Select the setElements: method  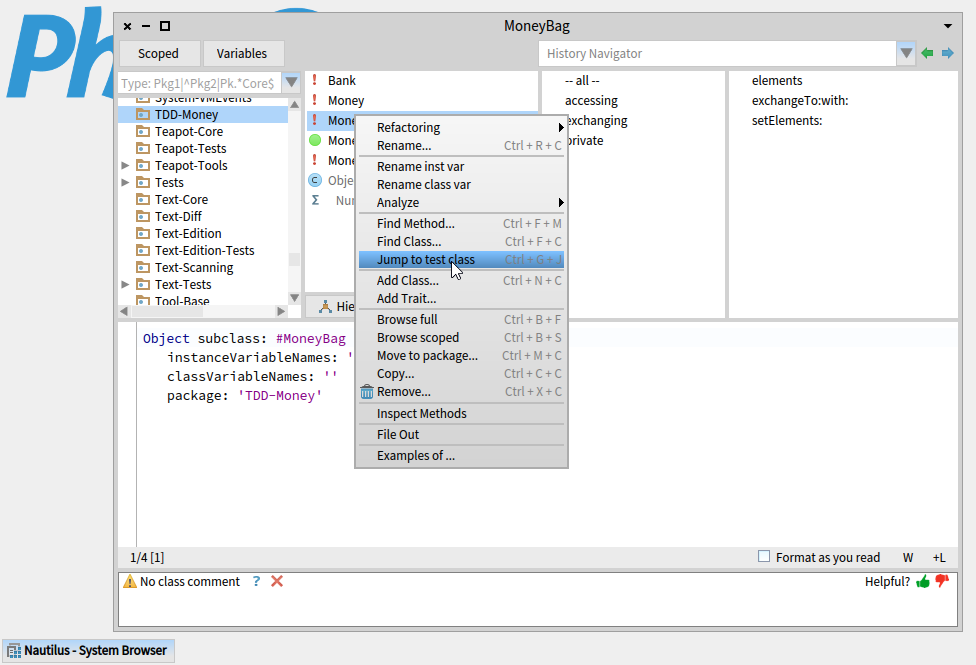coord(787,120)
